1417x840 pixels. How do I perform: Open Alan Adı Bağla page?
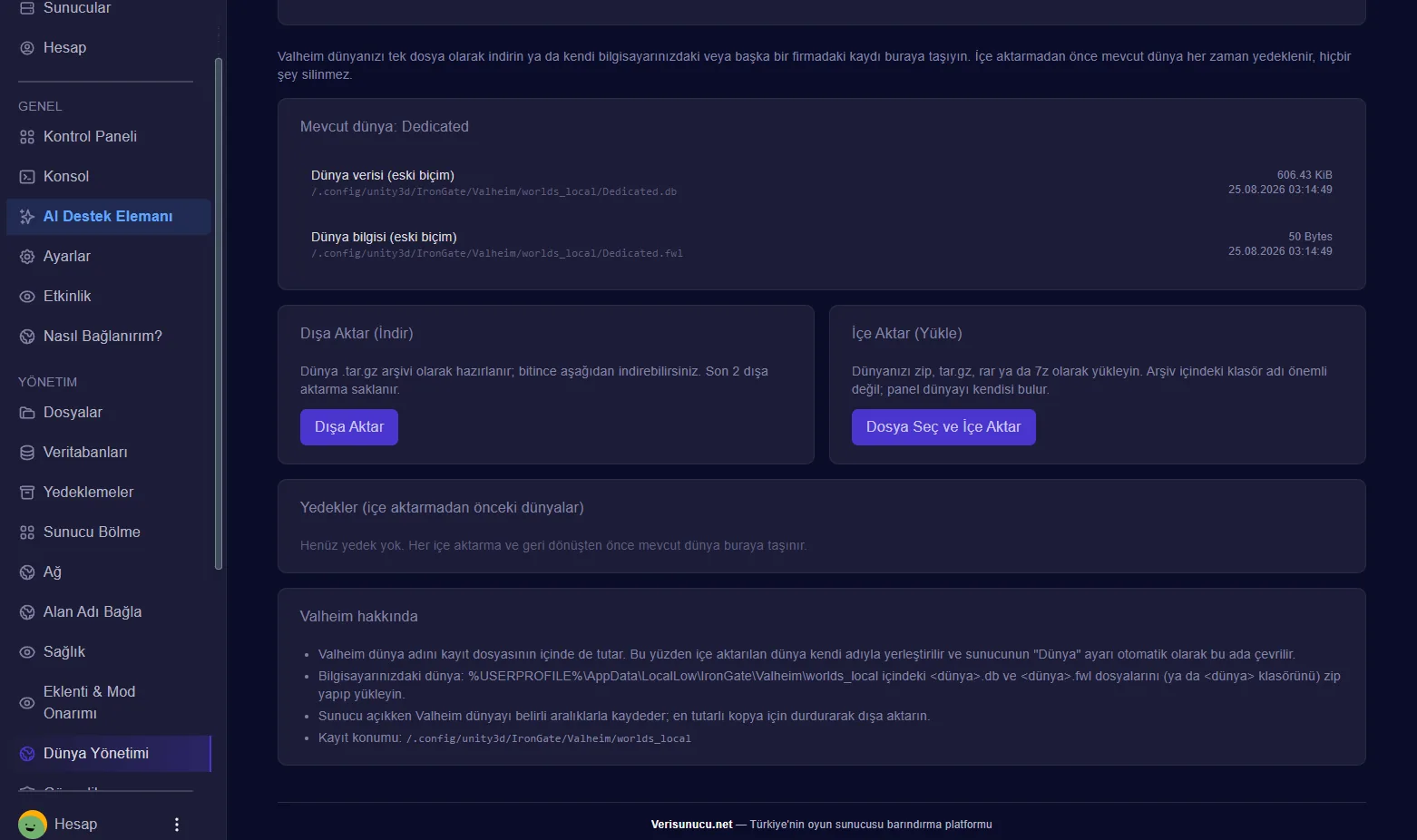(x=109, y=612)
